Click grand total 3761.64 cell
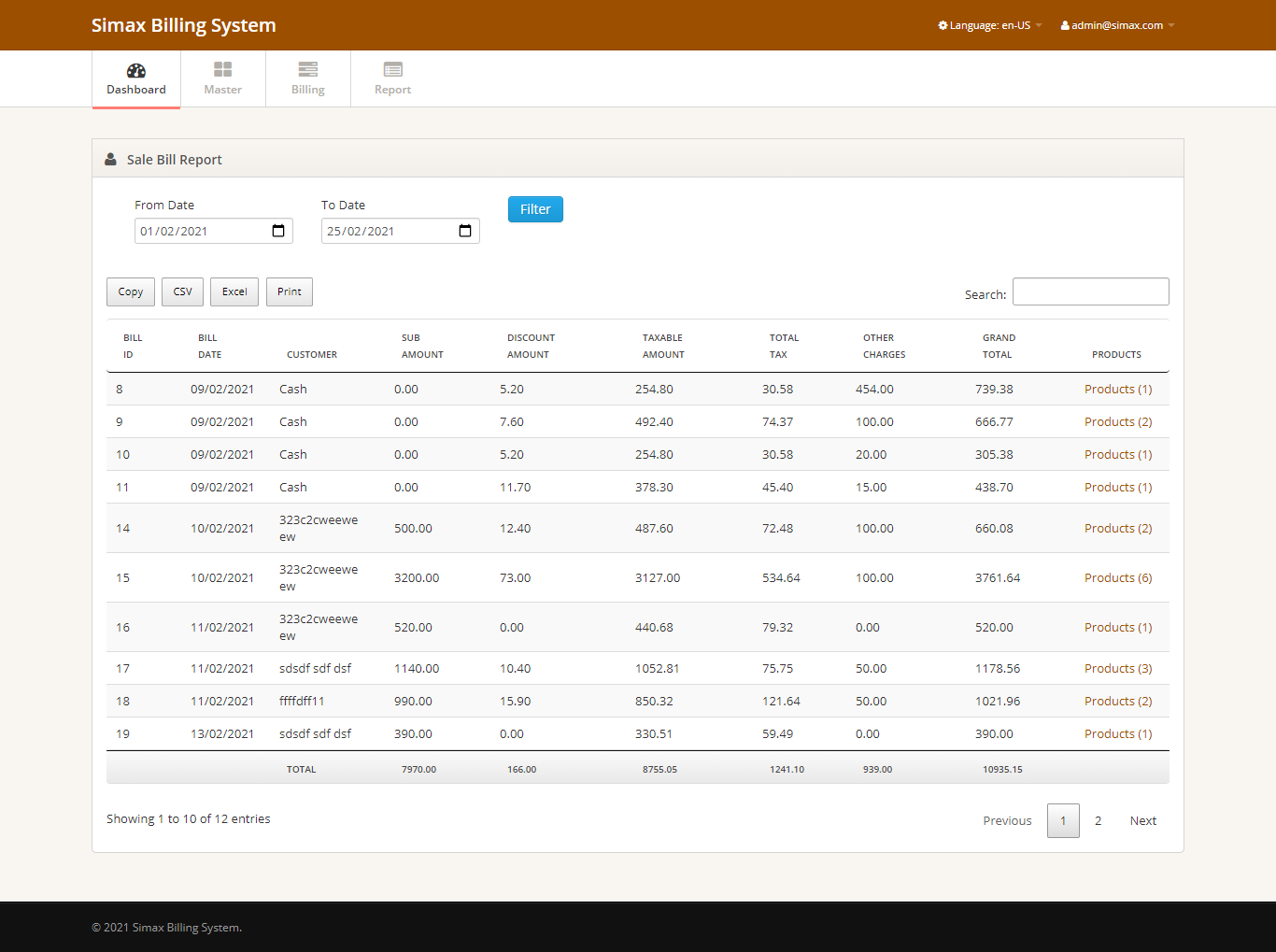This screenshot has height=952, width=1276. coord(998,577)
